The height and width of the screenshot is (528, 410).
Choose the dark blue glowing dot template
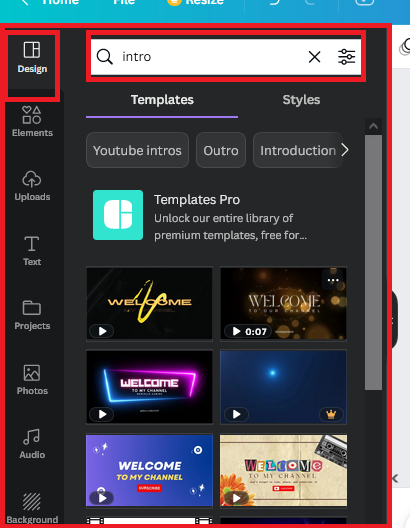pyautogui.click(x=283, y=386)
